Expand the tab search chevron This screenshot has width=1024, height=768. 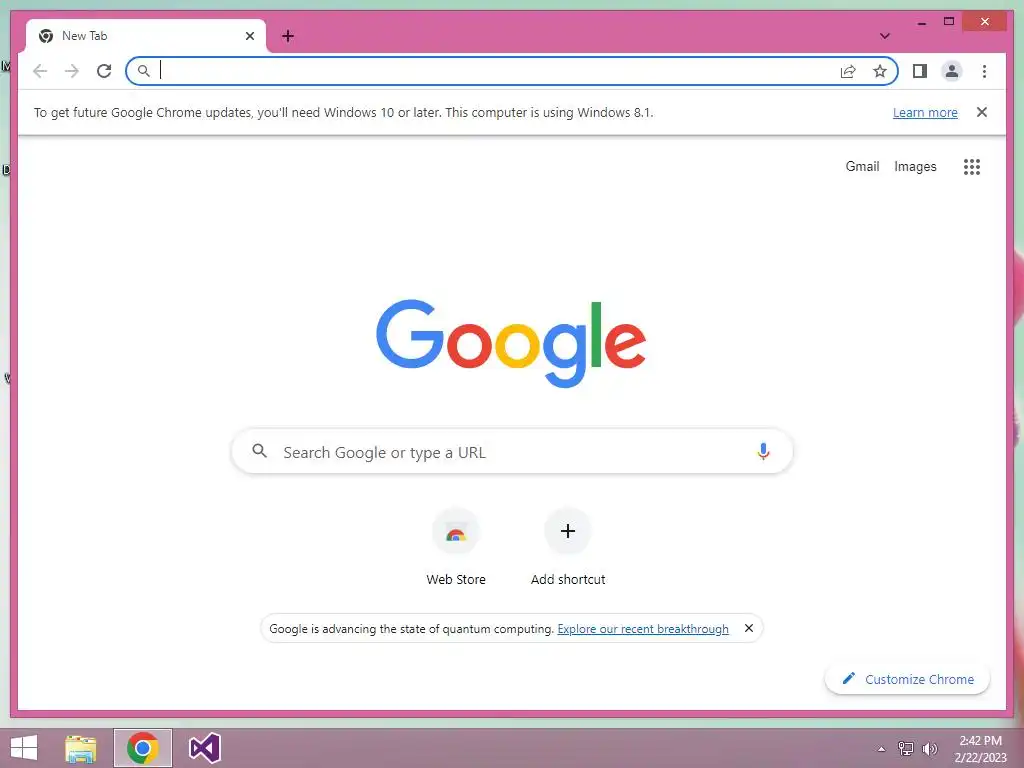tap(884, 36)
